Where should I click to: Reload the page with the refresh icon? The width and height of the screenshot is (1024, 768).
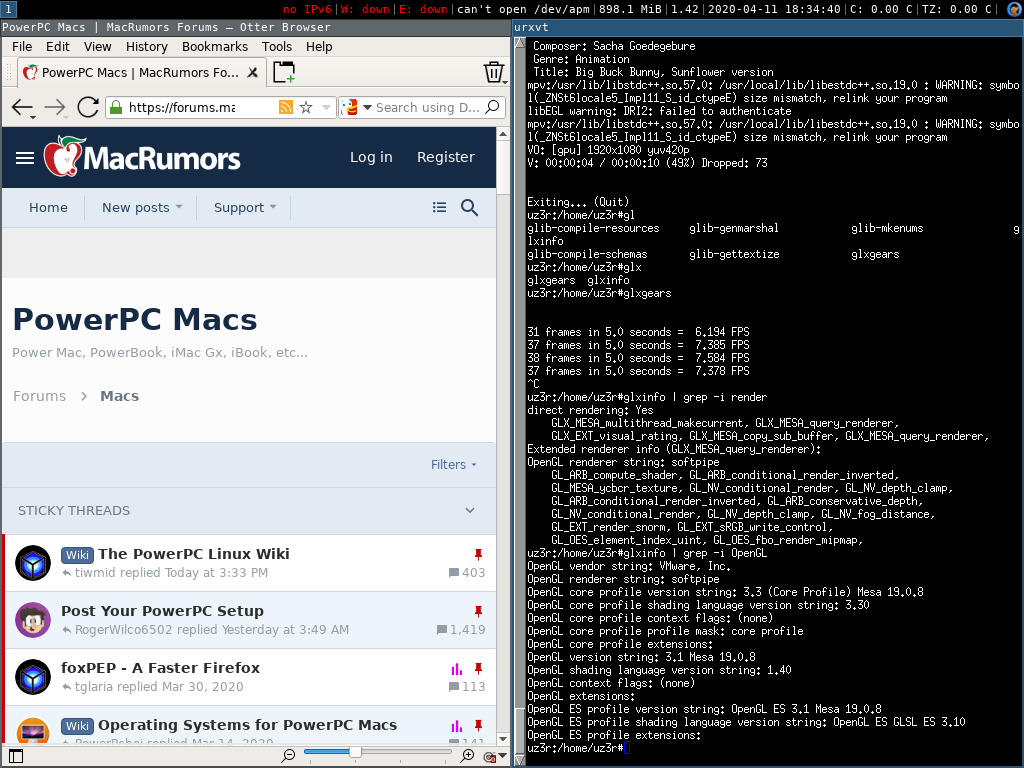88,107
